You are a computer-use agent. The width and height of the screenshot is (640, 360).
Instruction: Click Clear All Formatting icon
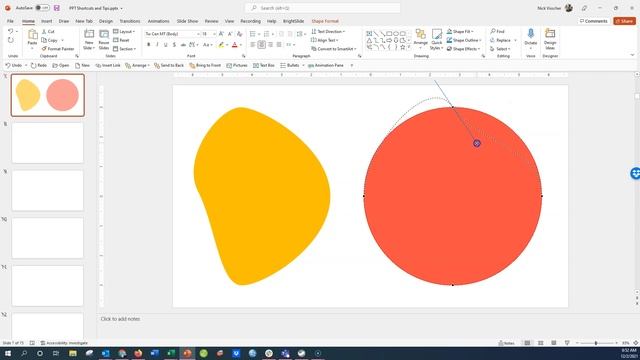pos(240,34)
